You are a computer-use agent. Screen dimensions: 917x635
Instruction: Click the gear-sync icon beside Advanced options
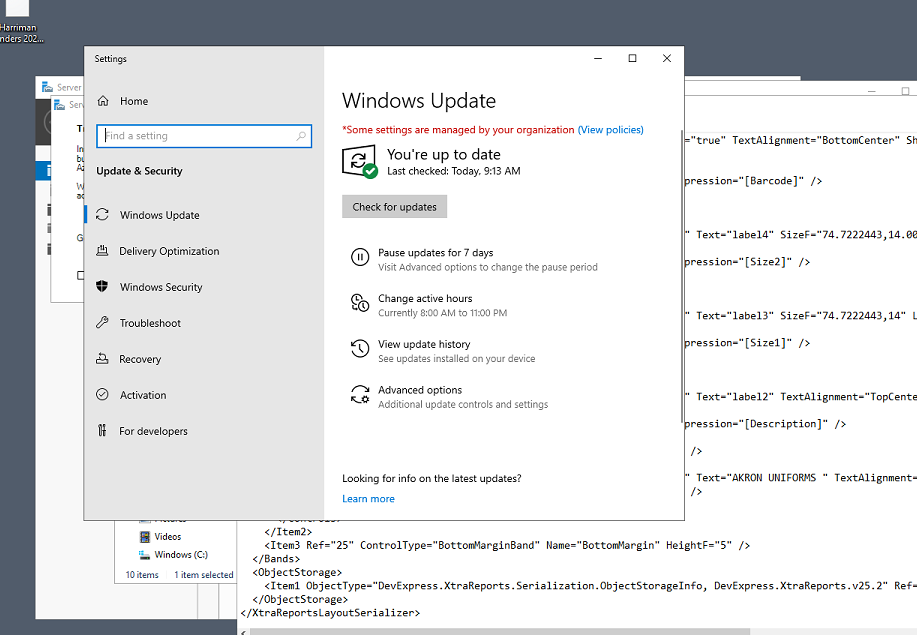point(360,394)
